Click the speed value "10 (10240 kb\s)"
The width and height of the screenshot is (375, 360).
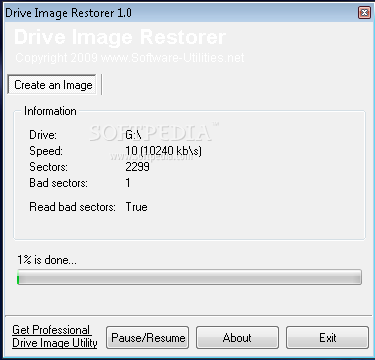pyautogui.click(x=163, y=151)
